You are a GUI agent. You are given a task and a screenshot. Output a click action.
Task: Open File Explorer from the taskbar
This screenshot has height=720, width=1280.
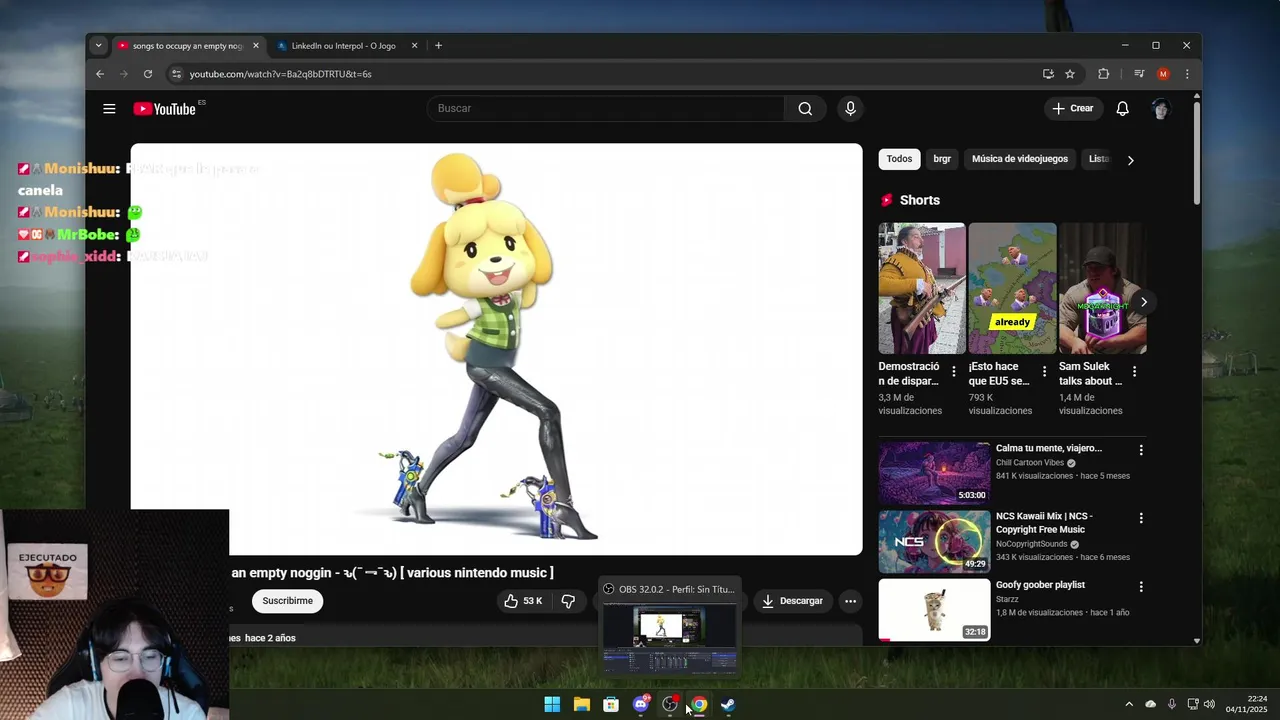581,705
